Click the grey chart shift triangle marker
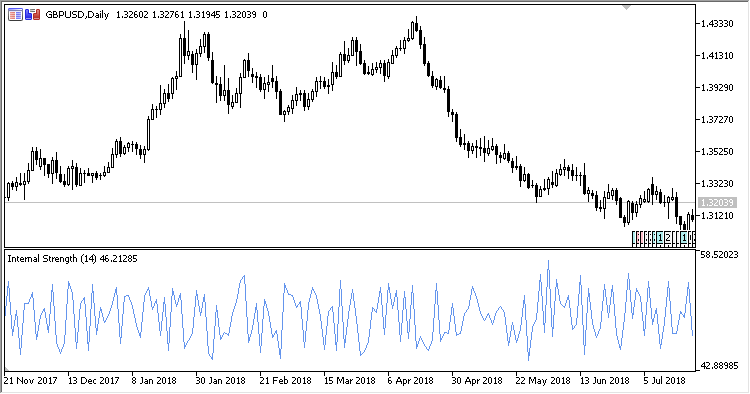This screenshot has width=750, height=394. click(x=627, y=8)
